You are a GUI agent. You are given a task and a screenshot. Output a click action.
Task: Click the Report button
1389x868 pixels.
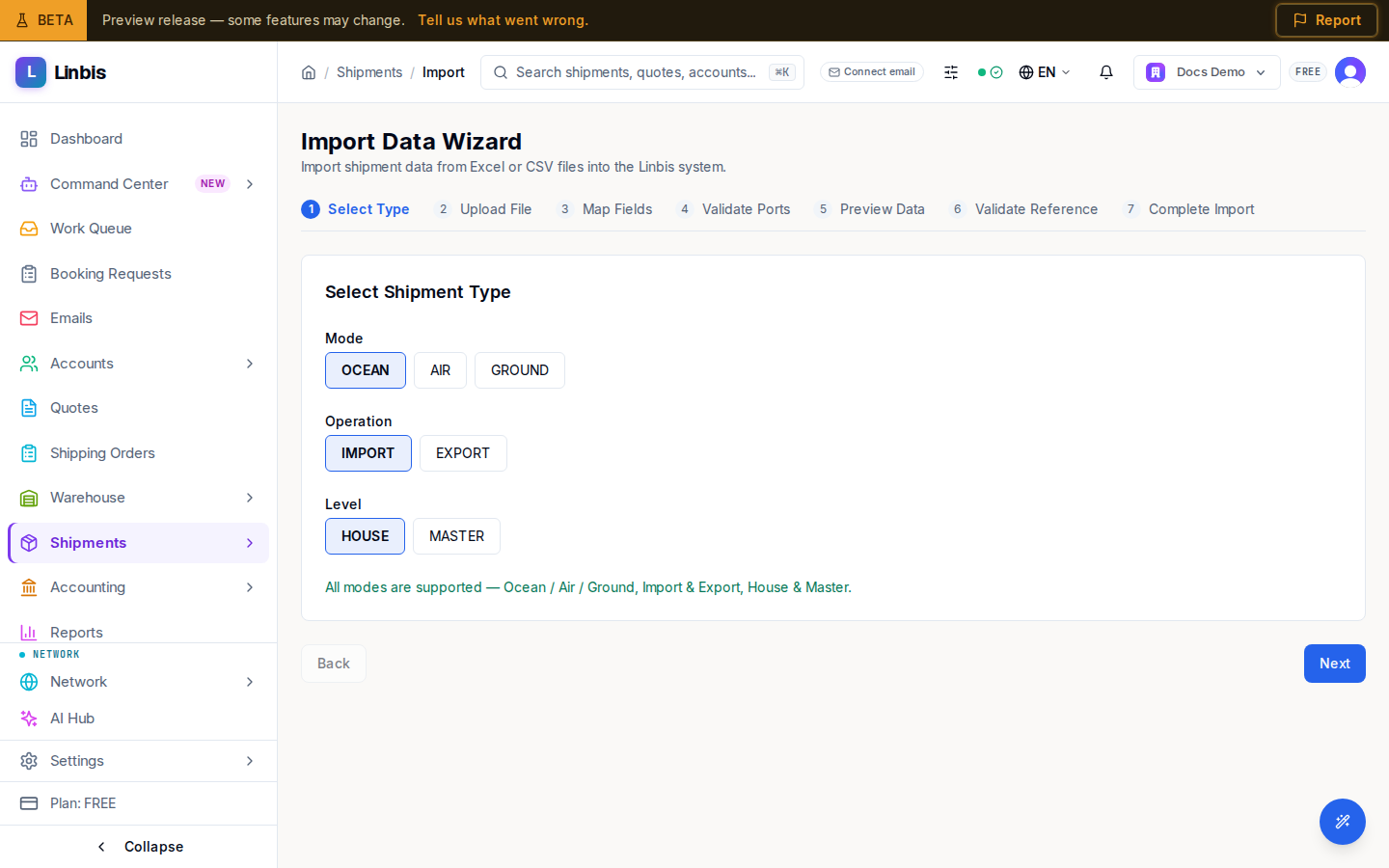[x=1326, y=20]
